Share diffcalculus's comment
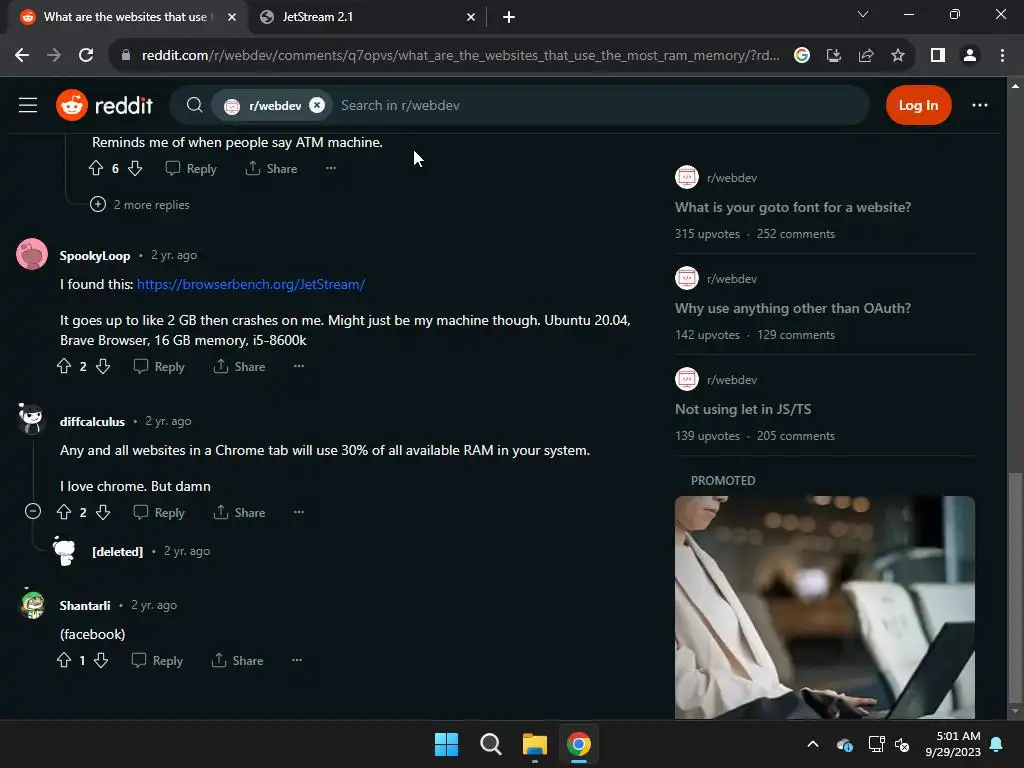 coord(239,513)
